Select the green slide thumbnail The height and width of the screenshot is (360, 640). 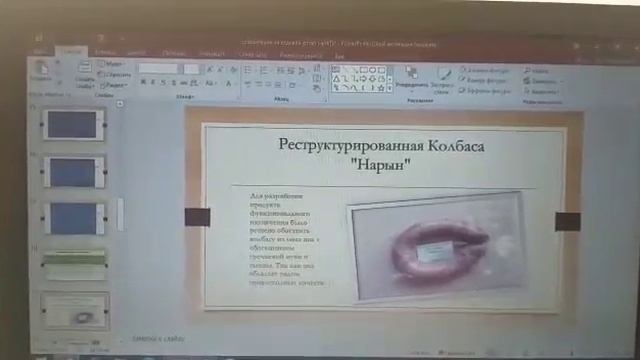tap(75, 265)
